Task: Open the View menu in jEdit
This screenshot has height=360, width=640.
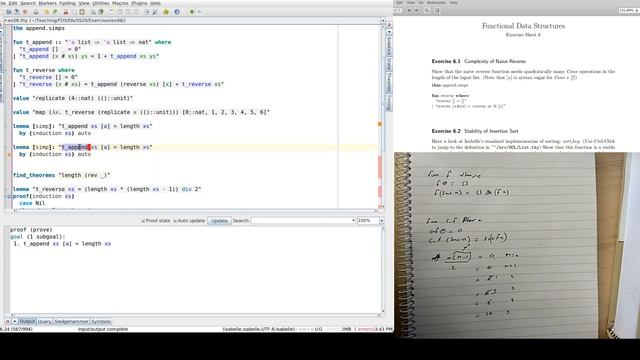Action: point(84,3)
